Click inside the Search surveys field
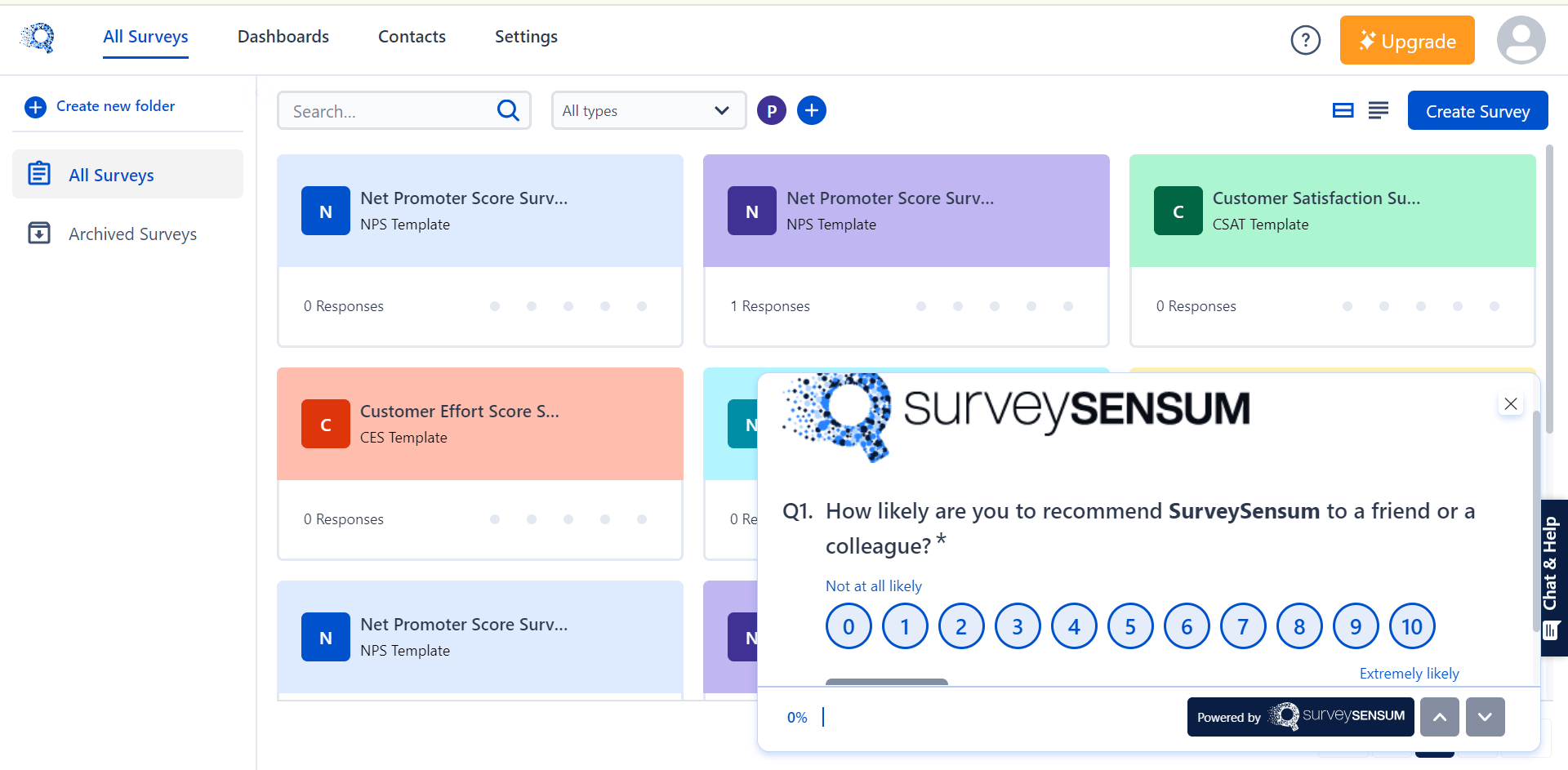The height and width of the screenshot is (770, 1568). [x=384, y=110]
